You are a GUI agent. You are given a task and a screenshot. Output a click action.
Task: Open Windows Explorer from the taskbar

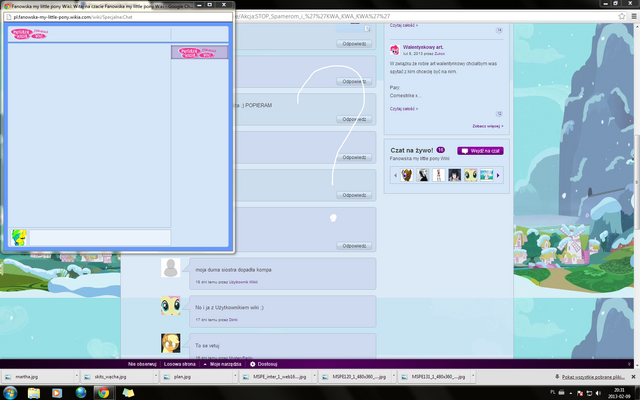[33, 393]
